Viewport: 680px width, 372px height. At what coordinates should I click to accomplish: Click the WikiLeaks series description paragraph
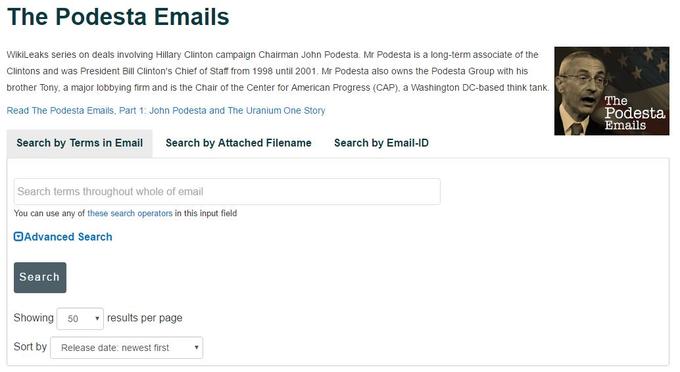click(278, 71)
